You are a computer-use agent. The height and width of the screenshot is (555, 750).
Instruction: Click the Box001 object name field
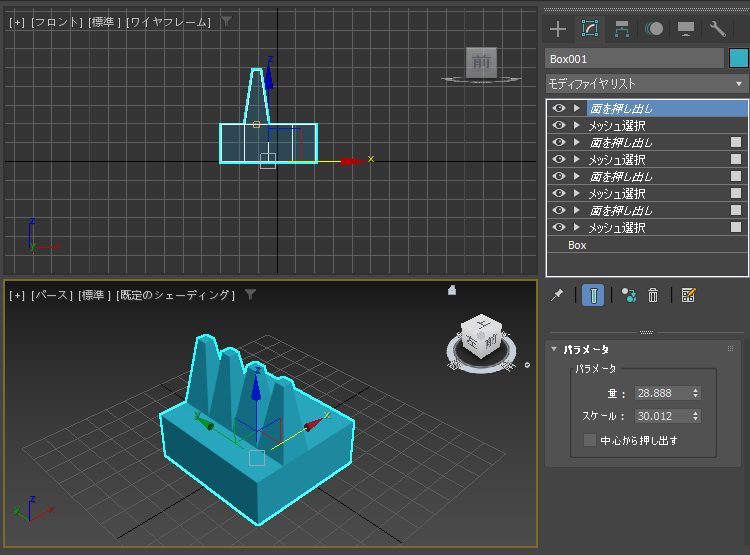634,59
